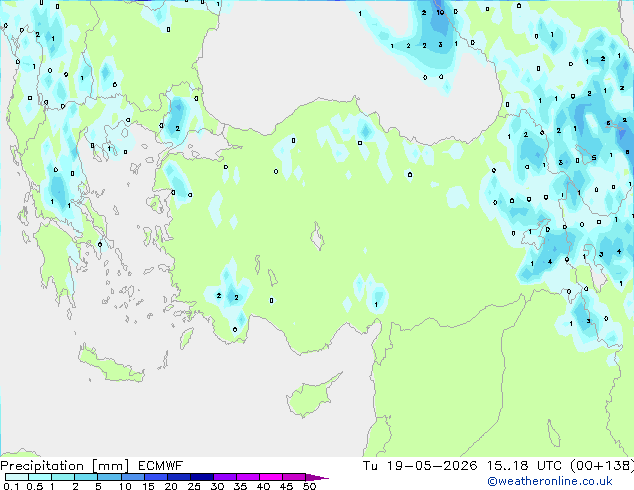Click the legend label '20'
The height and width of the screenshot is (490, 634).
(x=171, y=486)
